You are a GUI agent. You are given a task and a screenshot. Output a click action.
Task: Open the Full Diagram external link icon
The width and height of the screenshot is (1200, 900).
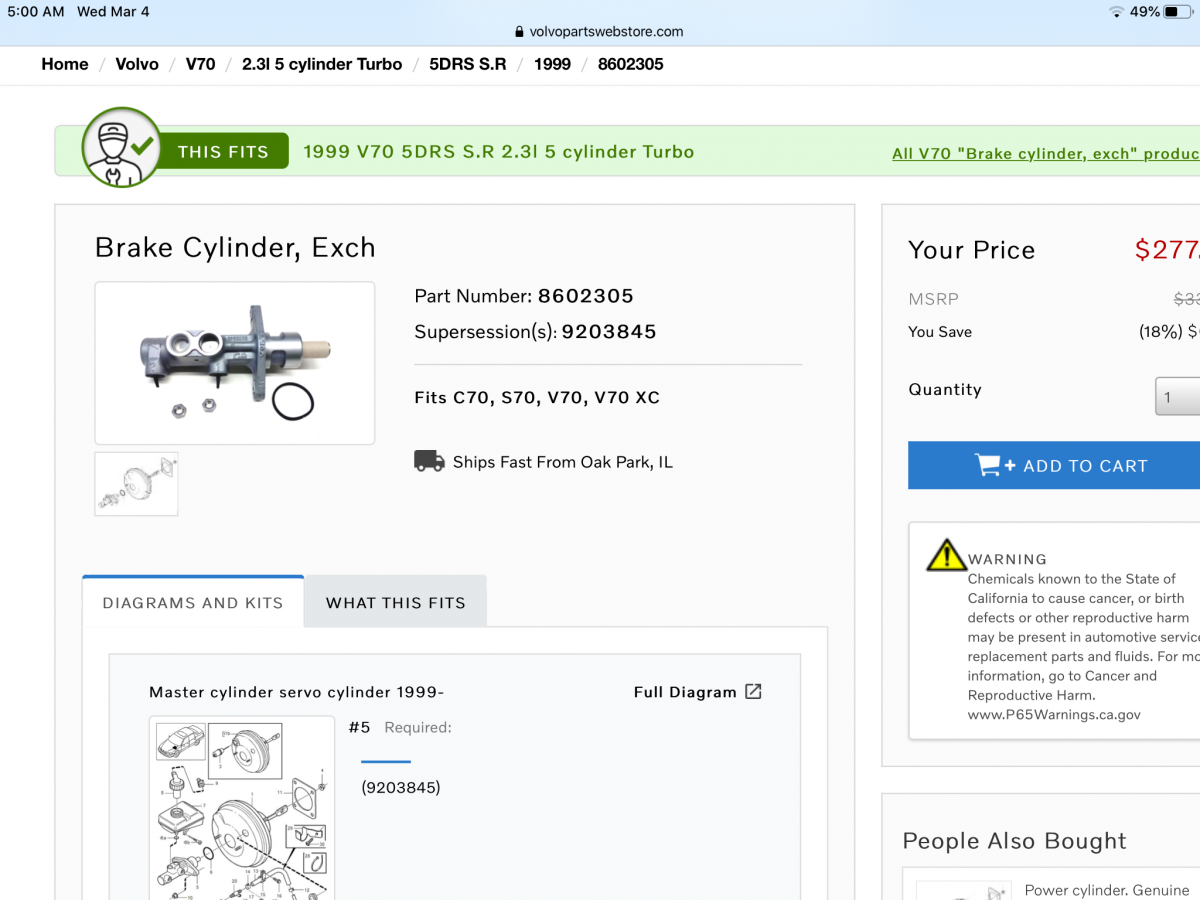(x=753, y=692)
